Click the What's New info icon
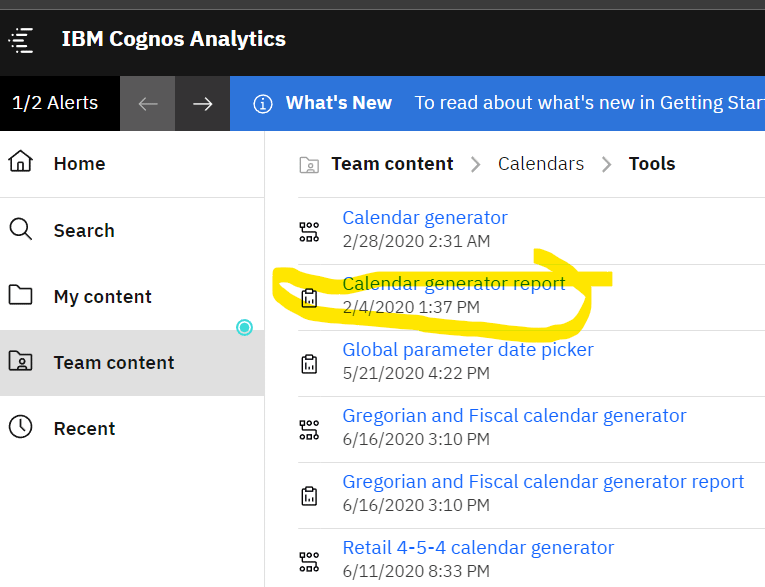Viewport: 765px width, 587px height. coord(263,104)
